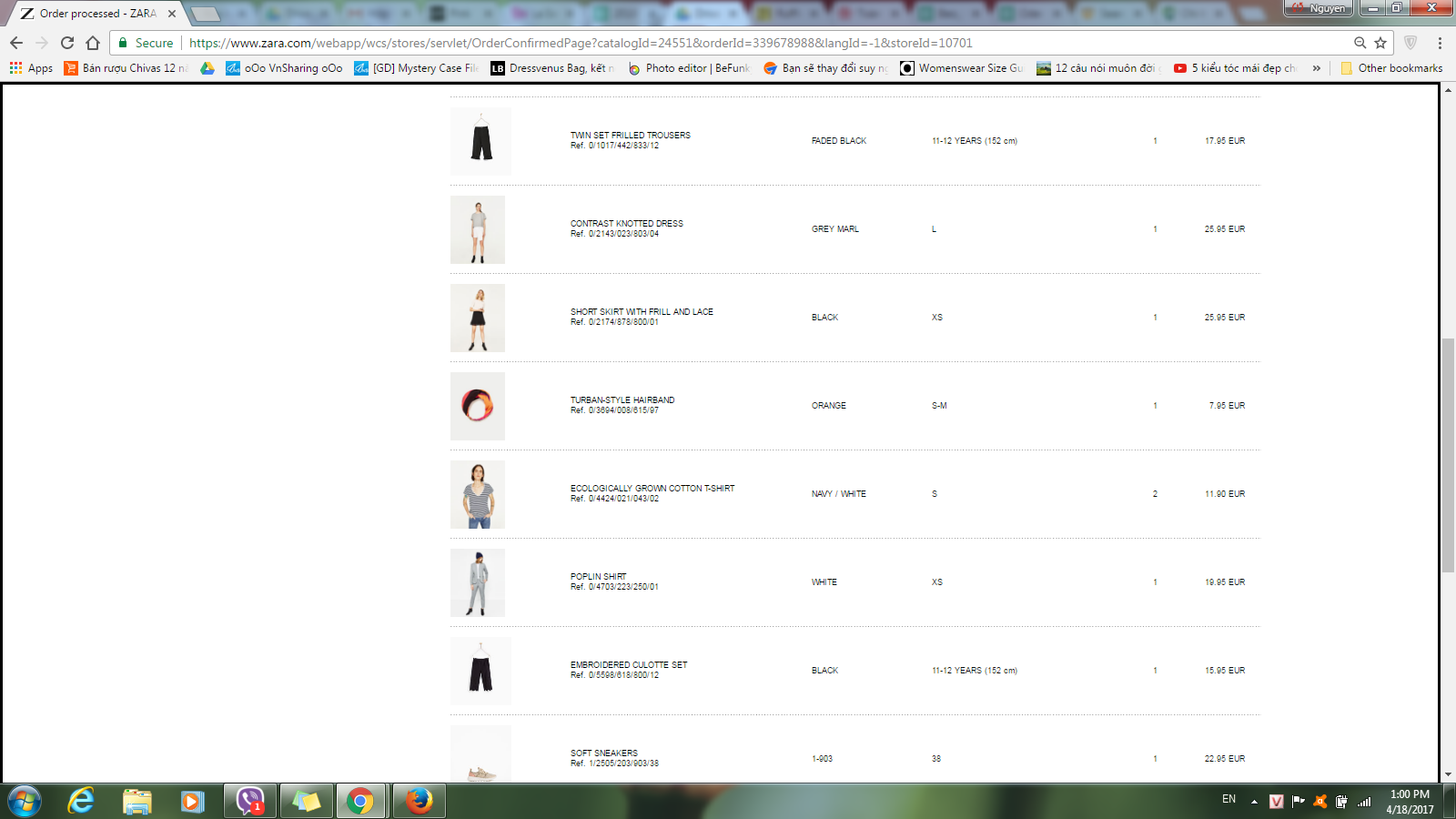Open the Other bookmarks folder

[1391, 68]
